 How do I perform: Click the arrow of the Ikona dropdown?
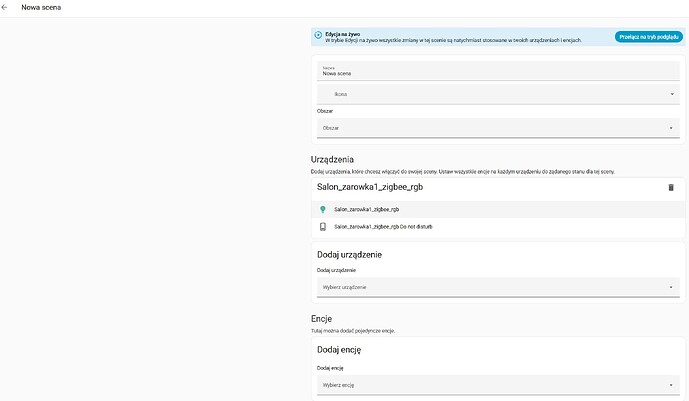pos(671,94)
